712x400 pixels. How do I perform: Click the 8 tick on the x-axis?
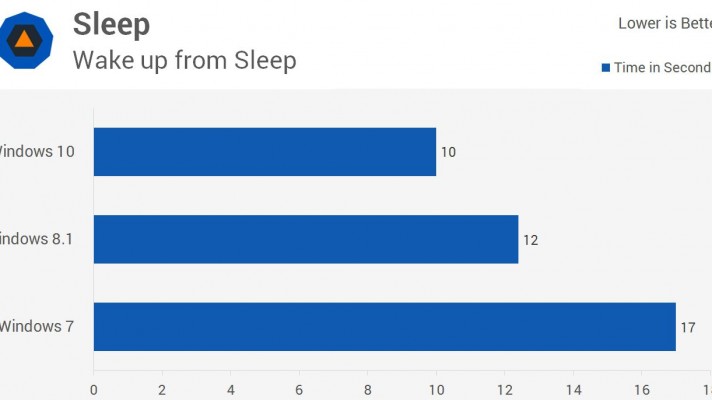(x=368, y=390)
